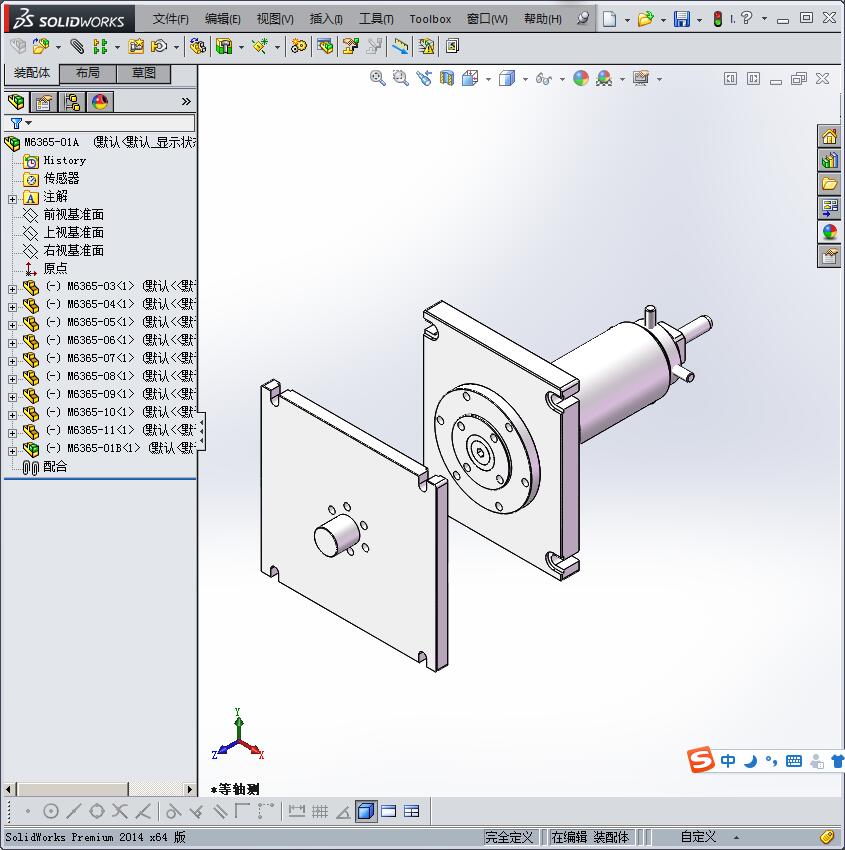Open ConfigurationManager tab icon
Image resolution: width=845 pixels, height=850 pixels.
point(72,102)
